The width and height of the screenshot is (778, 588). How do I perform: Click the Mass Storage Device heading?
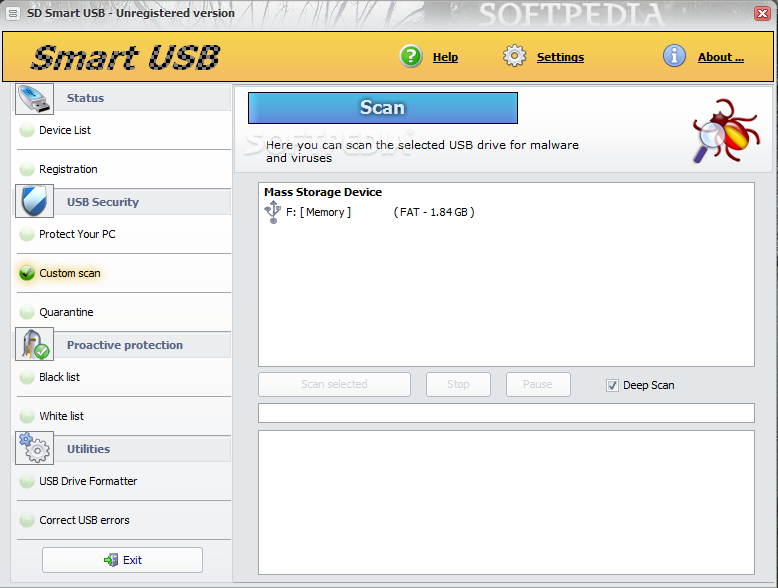pos(323,192)
